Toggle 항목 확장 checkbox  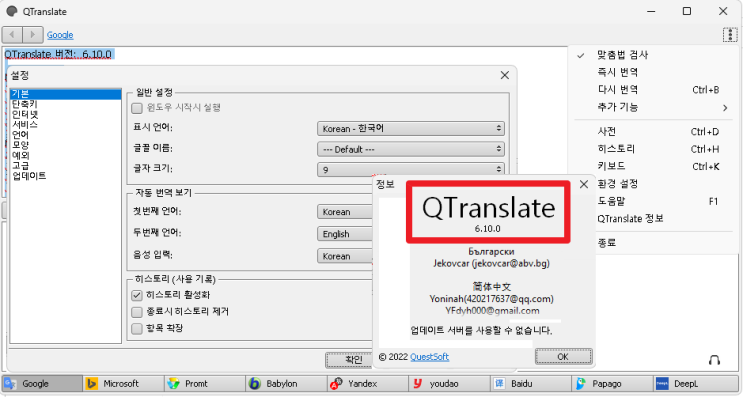coord(137,328)
